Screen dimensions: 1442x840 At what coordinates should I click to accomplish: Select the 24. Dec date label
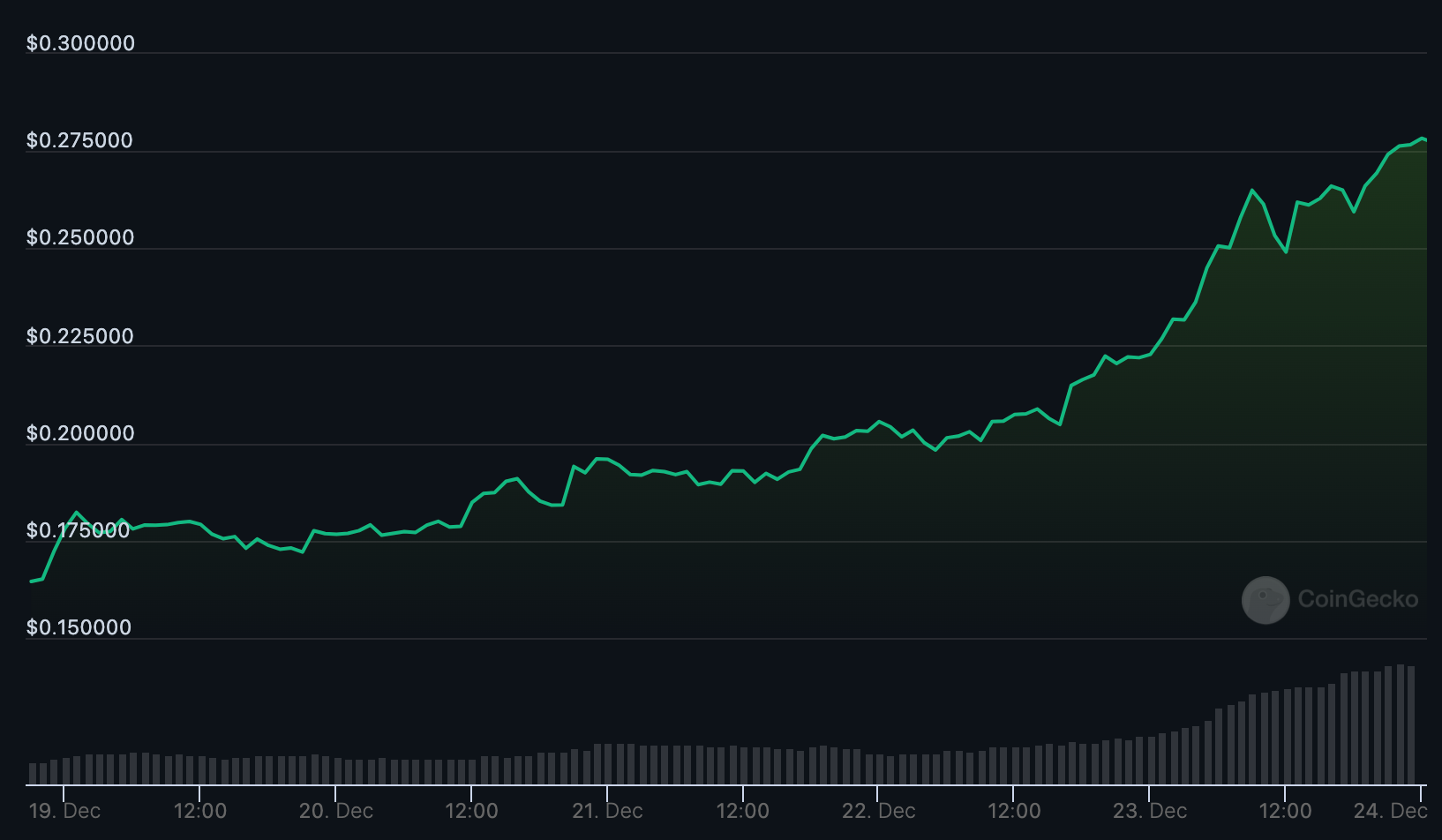(1391, 811)
